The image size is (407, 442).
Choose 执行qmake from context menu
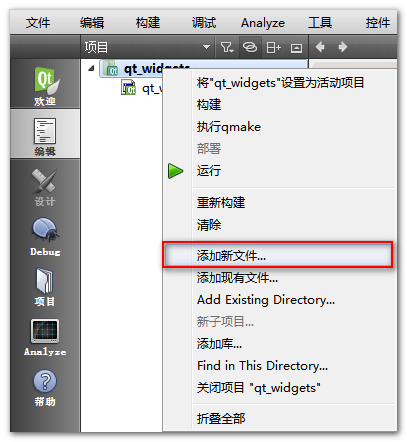[229, 127]
